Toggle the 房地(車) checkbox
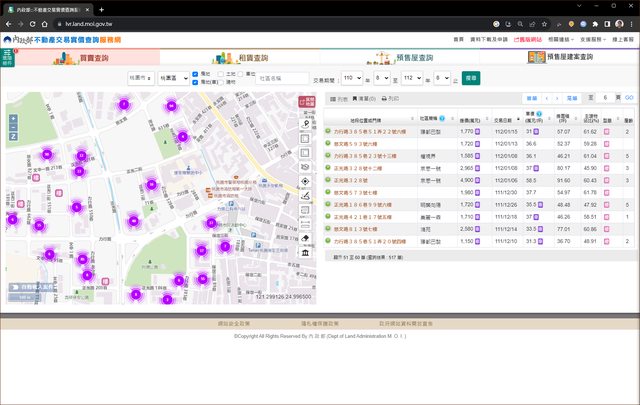The image size is (640, 405). tap(196, 82)
